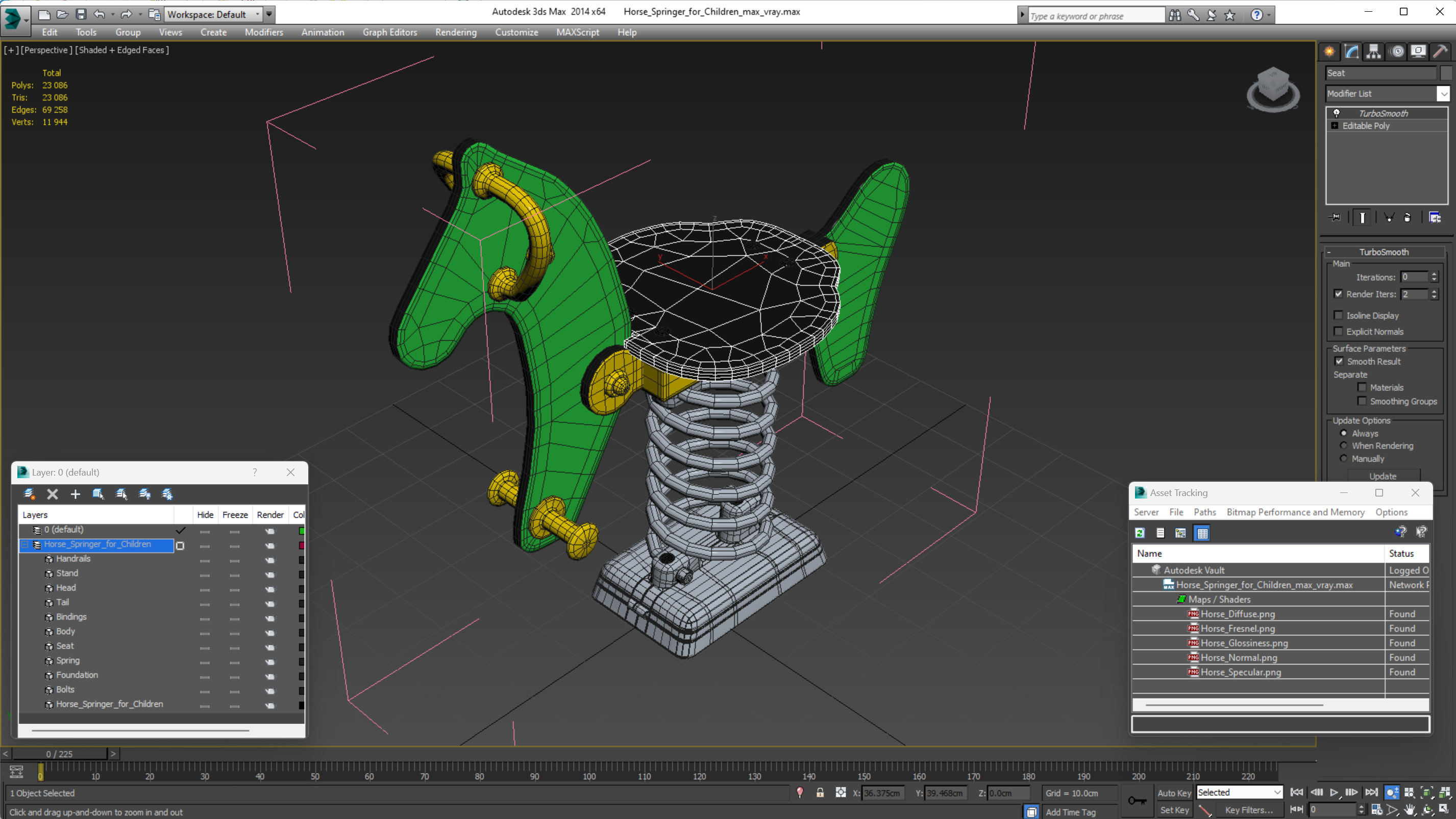1456x819 pixels.
Task: Click the Pan View hand icon
Action: [1410, 810]
